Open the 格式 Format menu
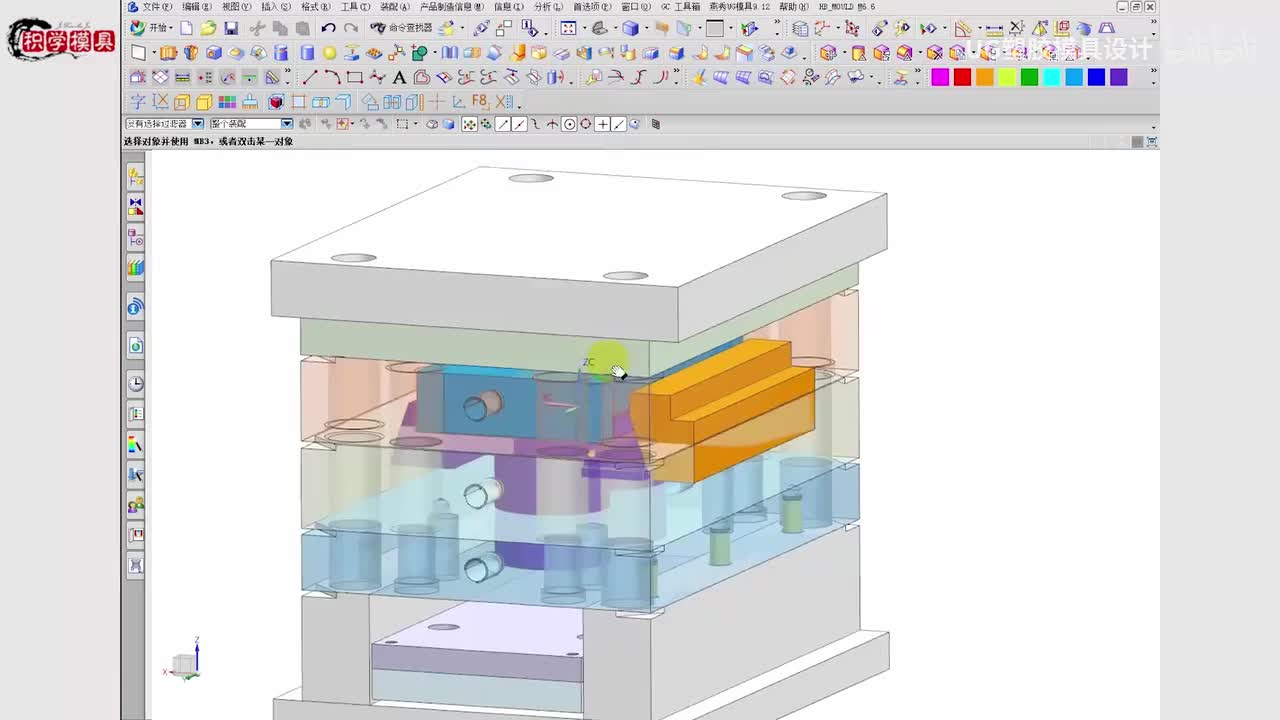The height and width of the screenshot is (720, 1280). click(x=316, y=7)
